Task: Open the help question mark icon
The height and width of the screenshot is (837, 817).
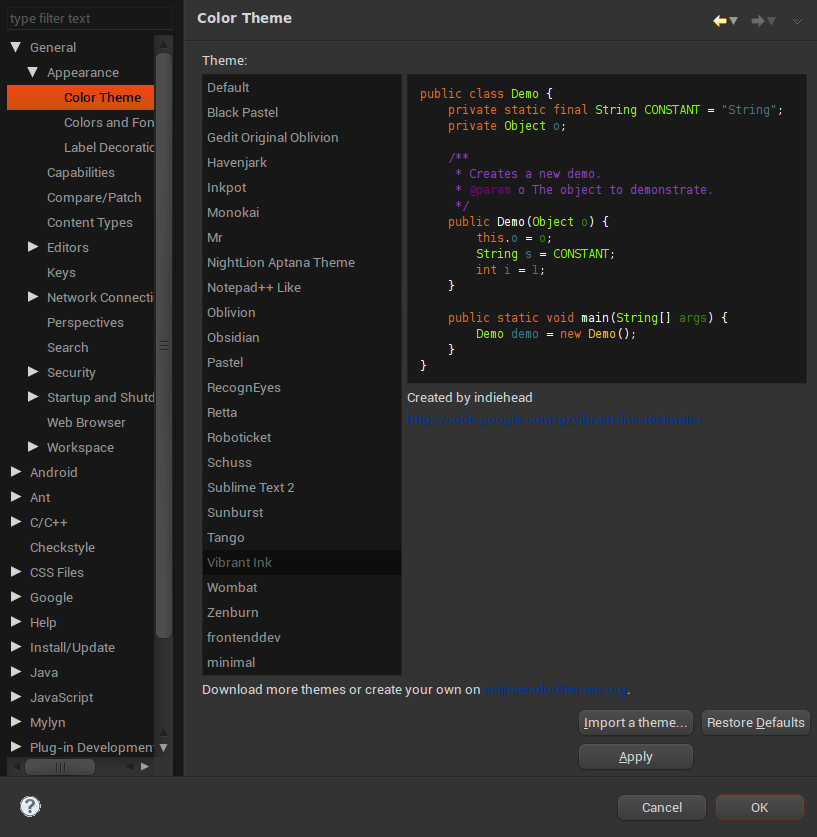Action: click(30, 806)
